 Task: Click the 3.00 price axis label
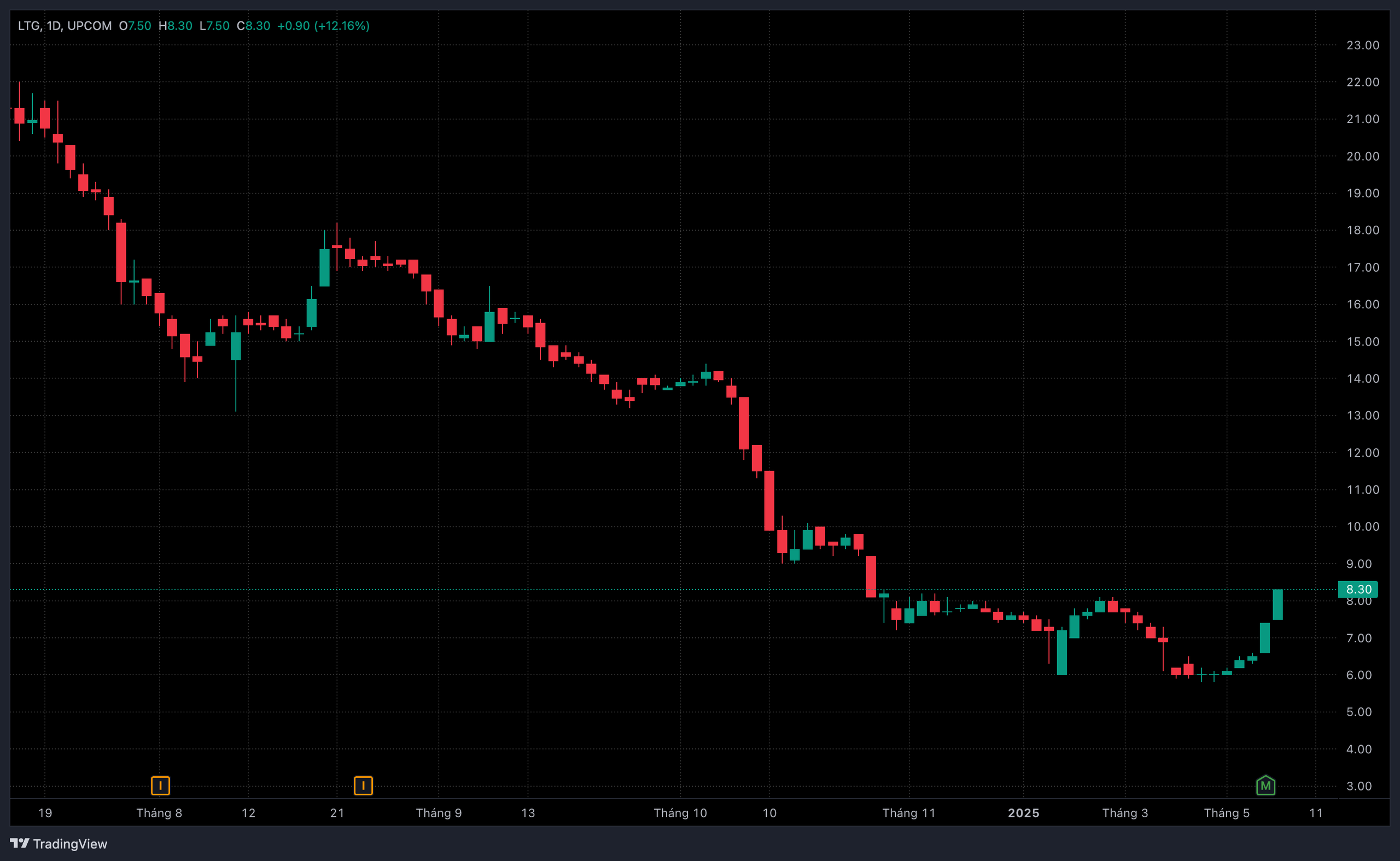pyautogui.click(x=1358, y=786)
